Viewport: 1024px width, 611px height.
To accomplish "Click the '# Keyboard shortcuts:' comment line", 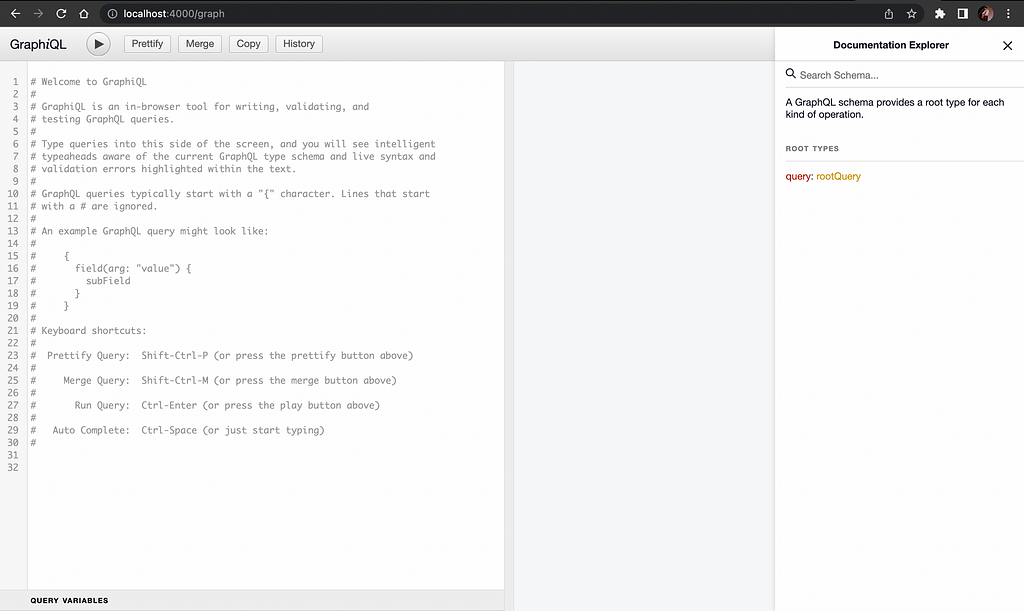I will (88, 330).
